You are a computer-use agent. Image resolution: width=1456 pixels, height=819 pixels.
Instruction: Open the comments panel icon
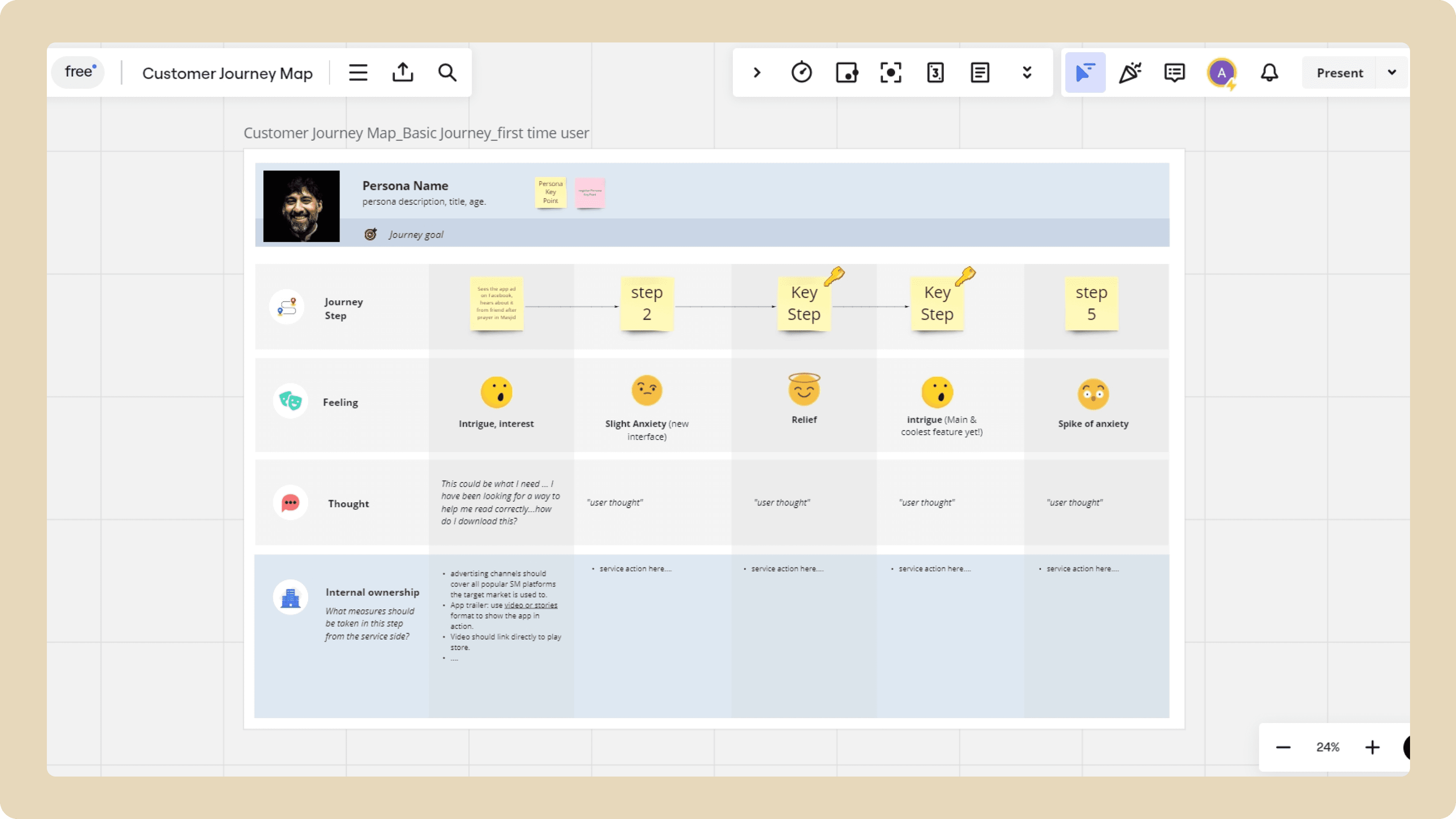point(1174,73)
